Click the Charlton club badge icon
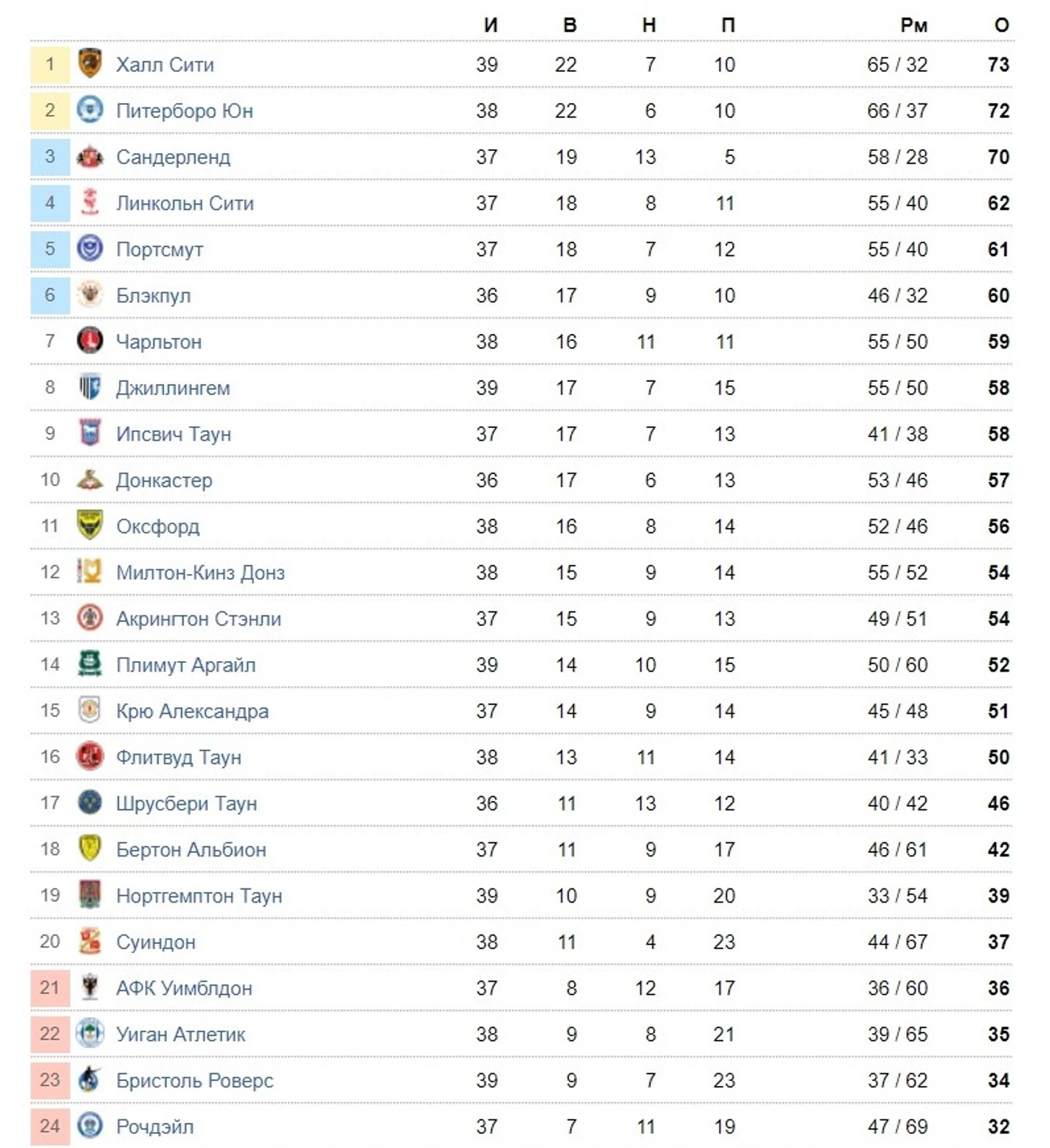 [90, 341]
